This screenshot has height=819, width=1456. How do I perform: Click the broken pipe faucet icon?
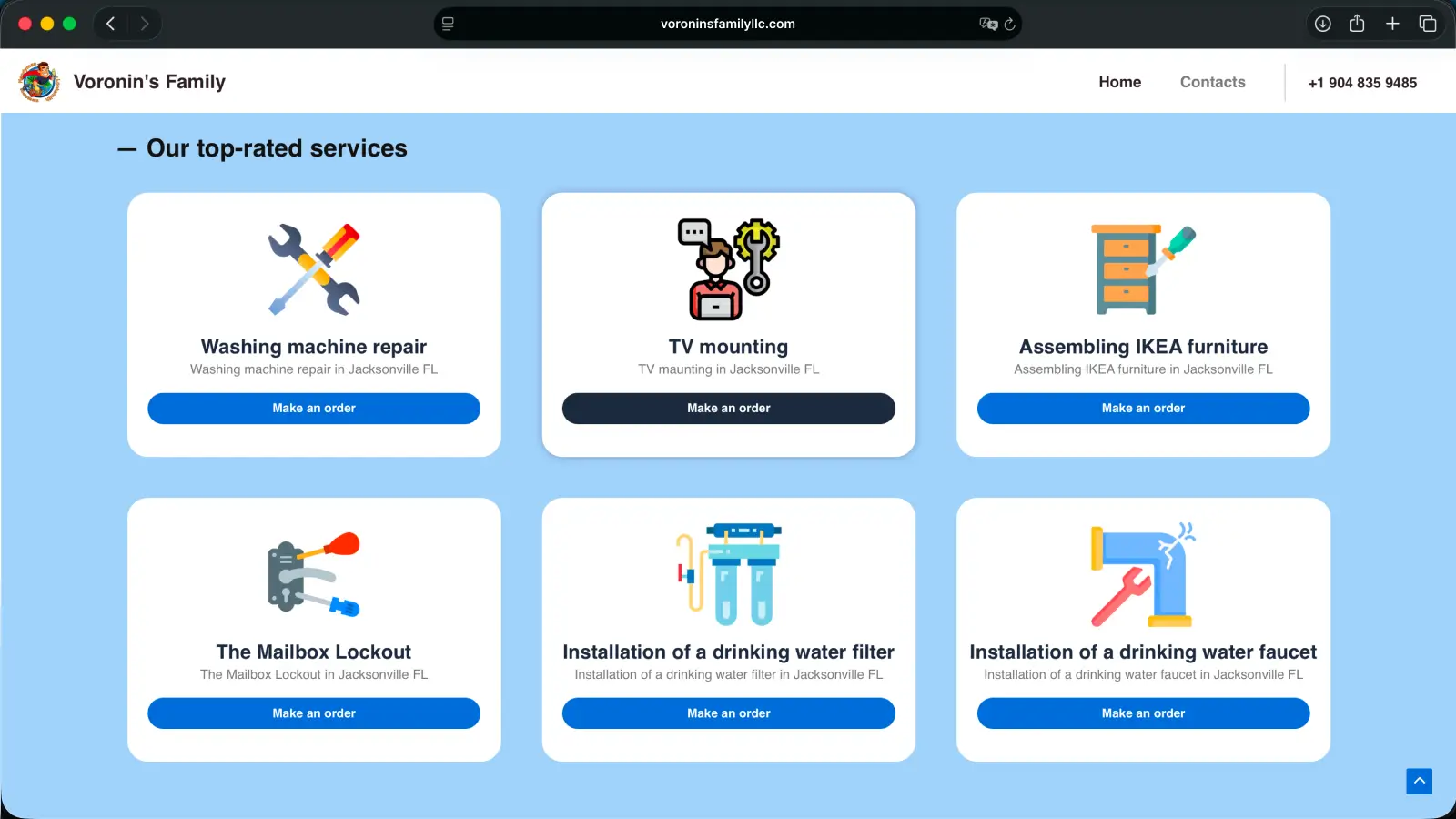point(1143,574)
